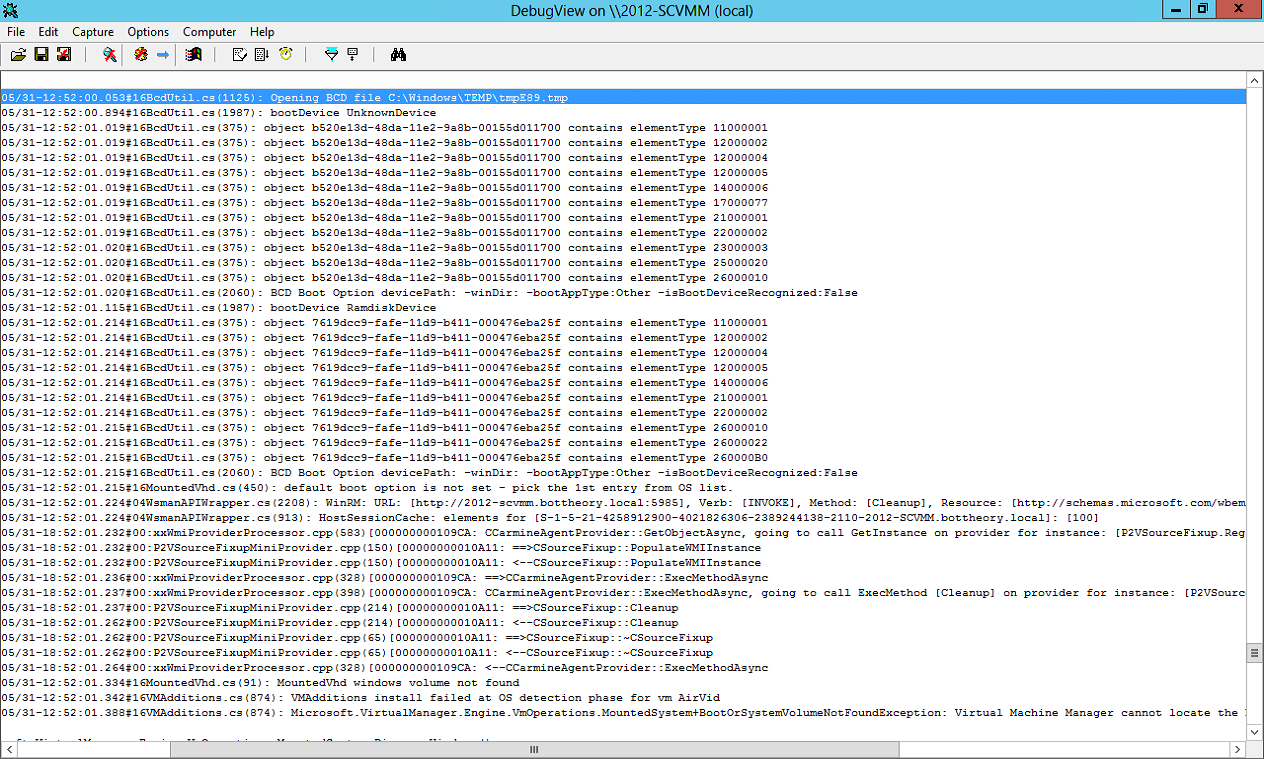The image size is (1264, 759).
Task: Open the Help menu
Action: tap(261, 31)
